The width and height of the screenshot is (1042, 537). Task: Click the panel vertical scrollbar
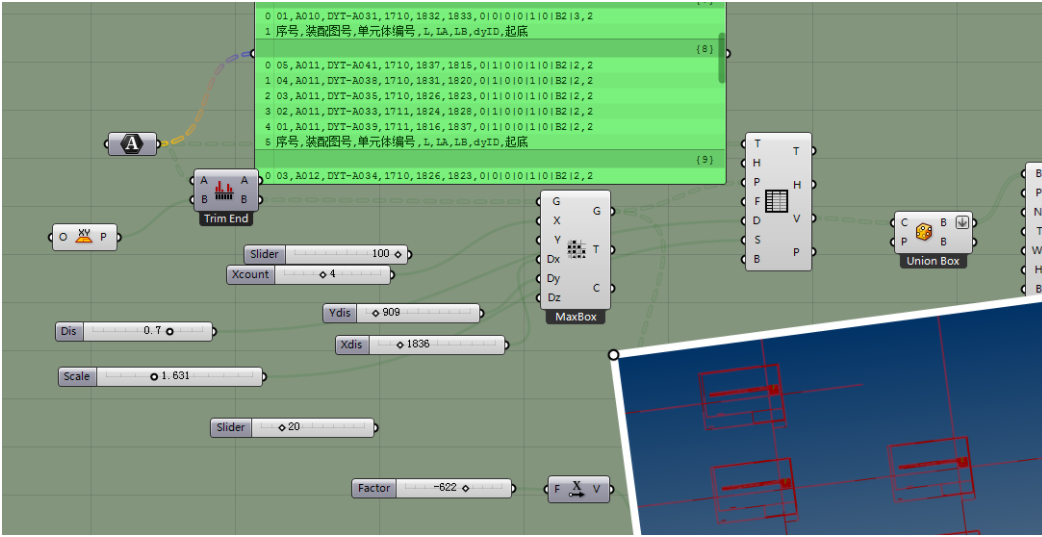point(721,58)
